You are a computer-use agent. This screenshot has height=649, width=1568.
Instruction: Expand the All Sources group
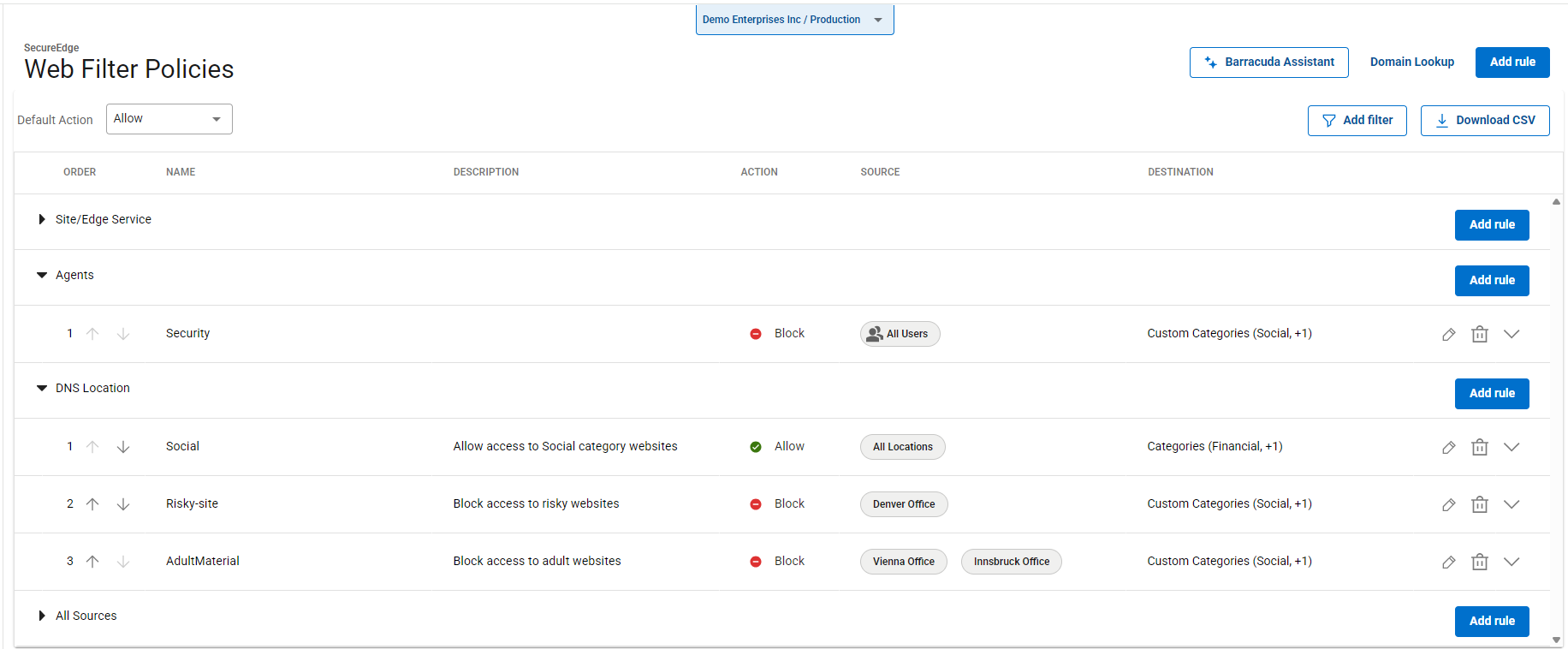click(42, 616)
